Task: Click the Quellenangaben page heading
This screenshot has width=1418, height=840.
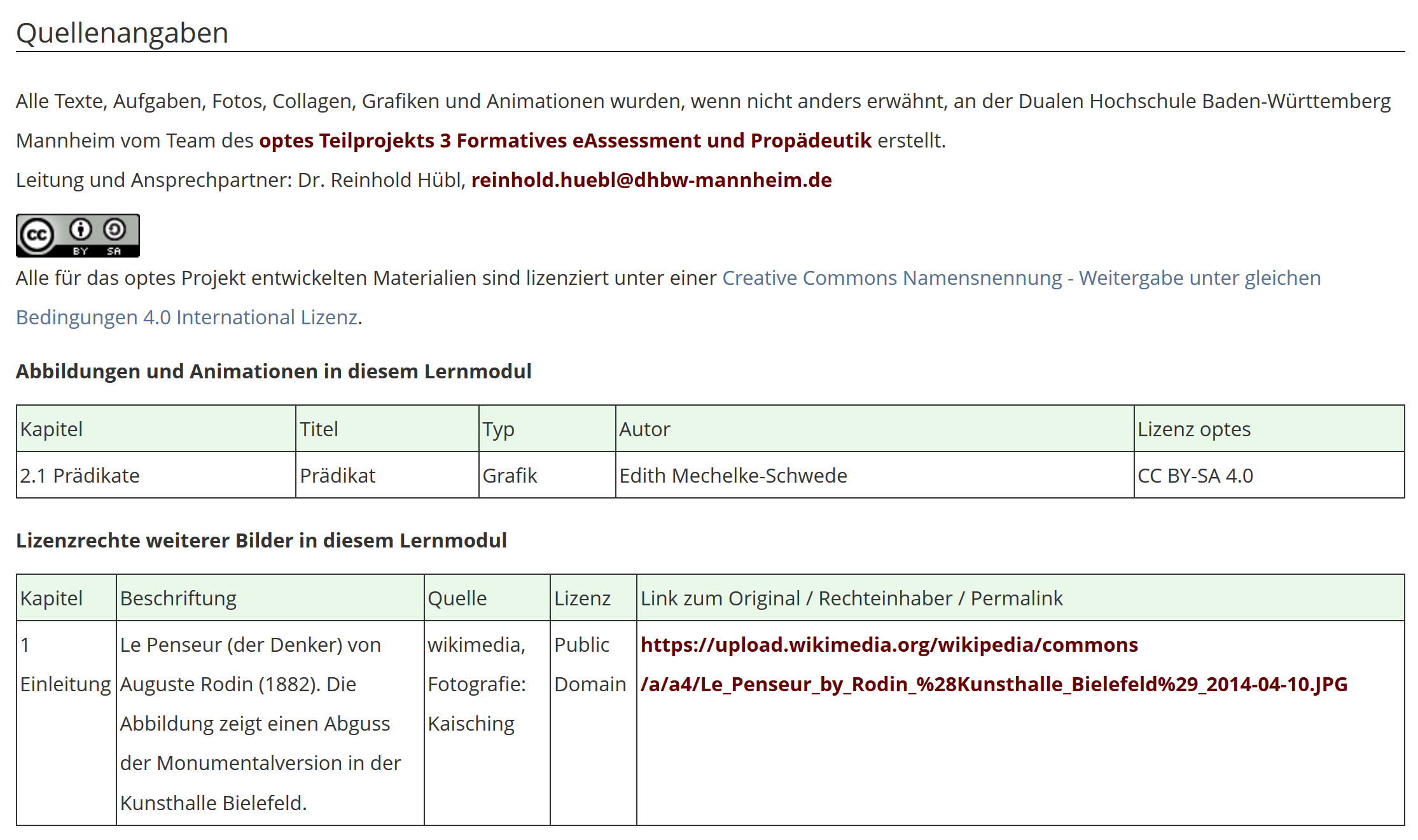Action: (122, 33)
